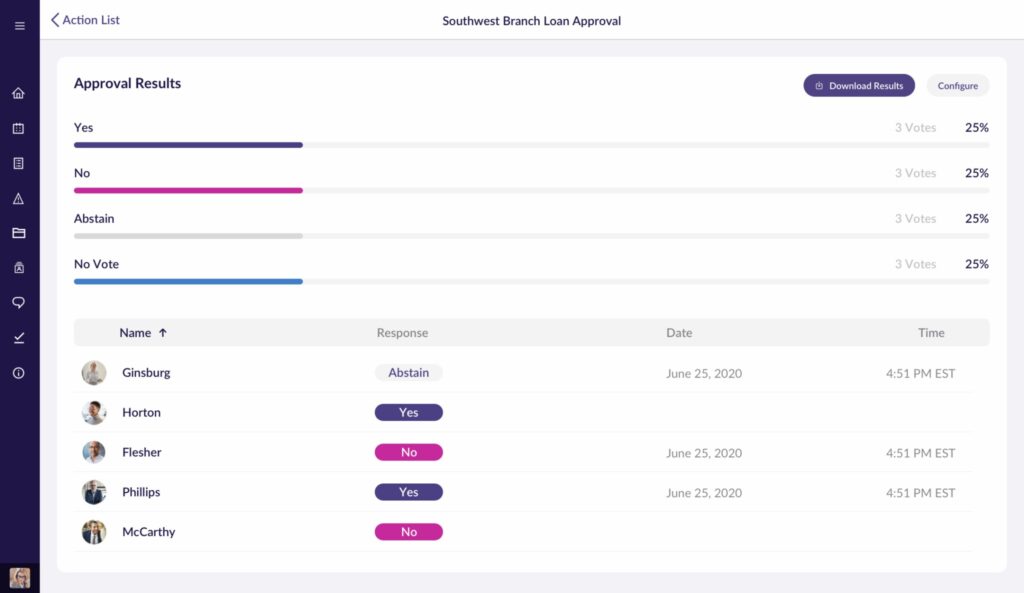Click Ginsburg's Abstain response badge
Screen dimensions: 1024x593
click(x=408, y=373)
